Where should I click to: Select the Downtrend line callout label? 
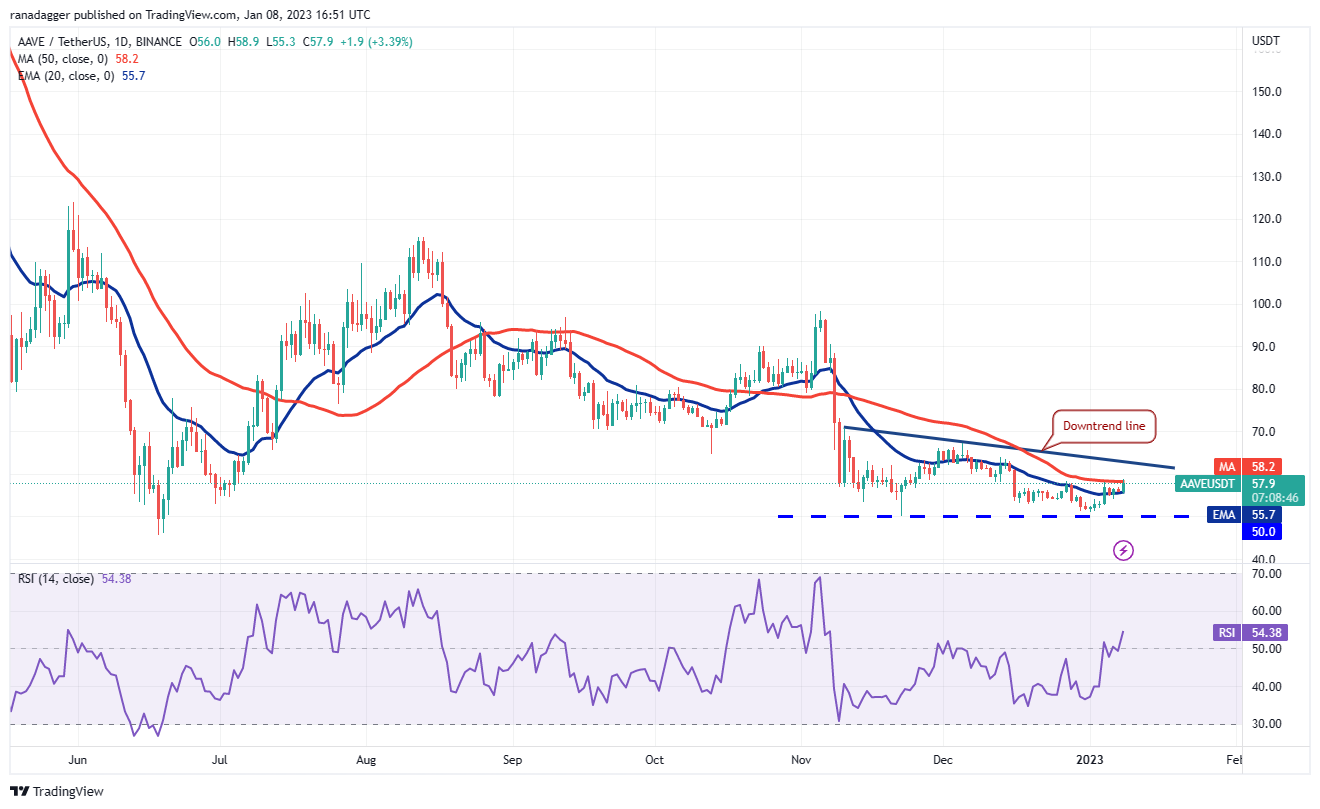(x=1103, y=427)
